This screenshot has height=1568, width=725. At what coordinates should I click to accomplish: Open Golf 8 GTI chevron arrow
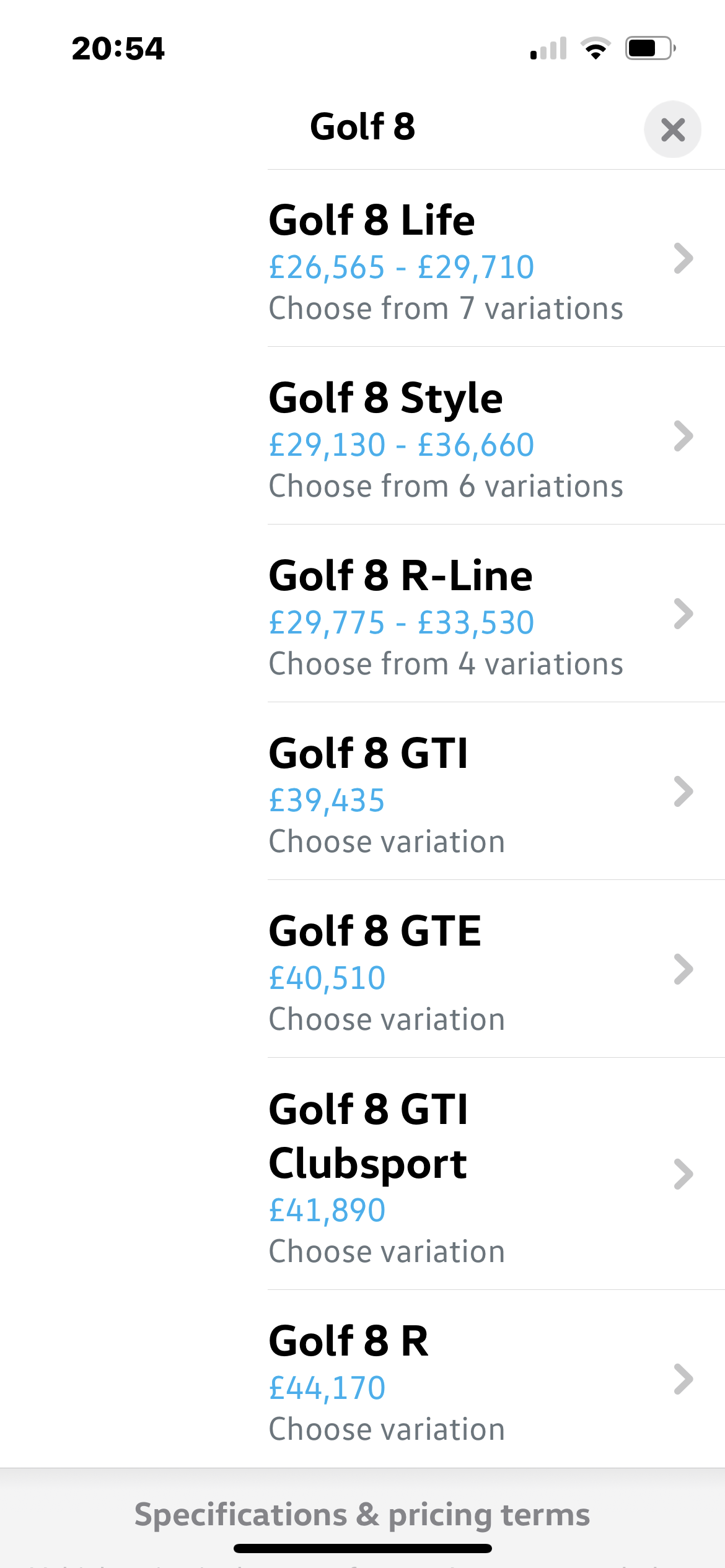(x=683, y=791)
